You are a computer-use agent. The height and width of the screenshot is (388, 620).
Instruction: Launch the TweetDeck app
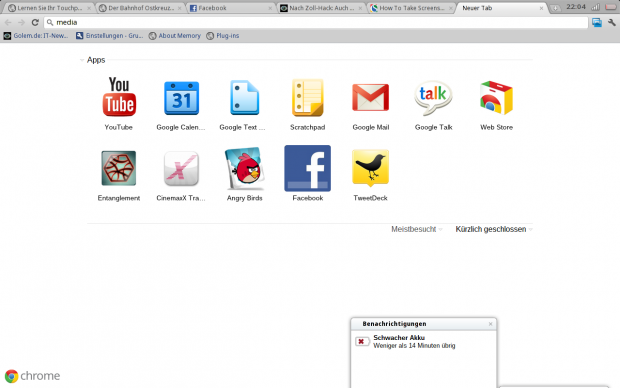click(370, 168)
